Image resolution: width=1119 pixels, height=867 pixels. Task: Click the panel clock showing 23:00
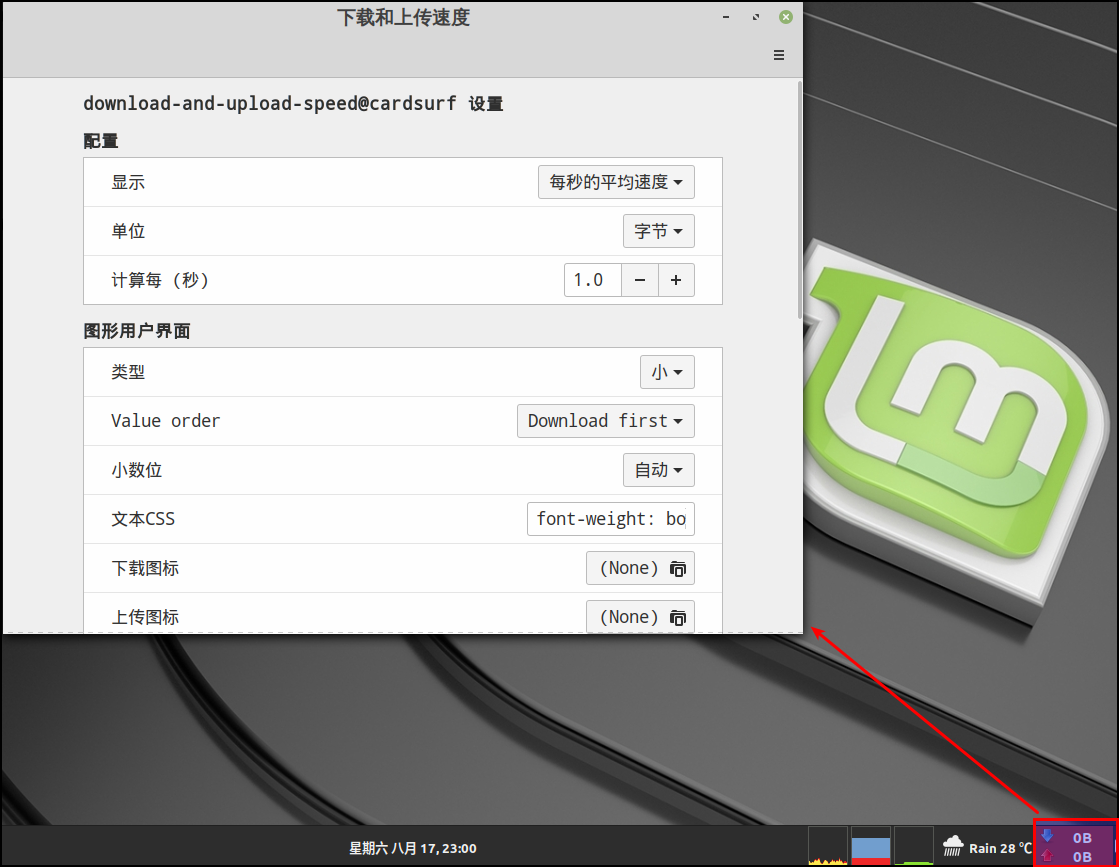point(412,848)
